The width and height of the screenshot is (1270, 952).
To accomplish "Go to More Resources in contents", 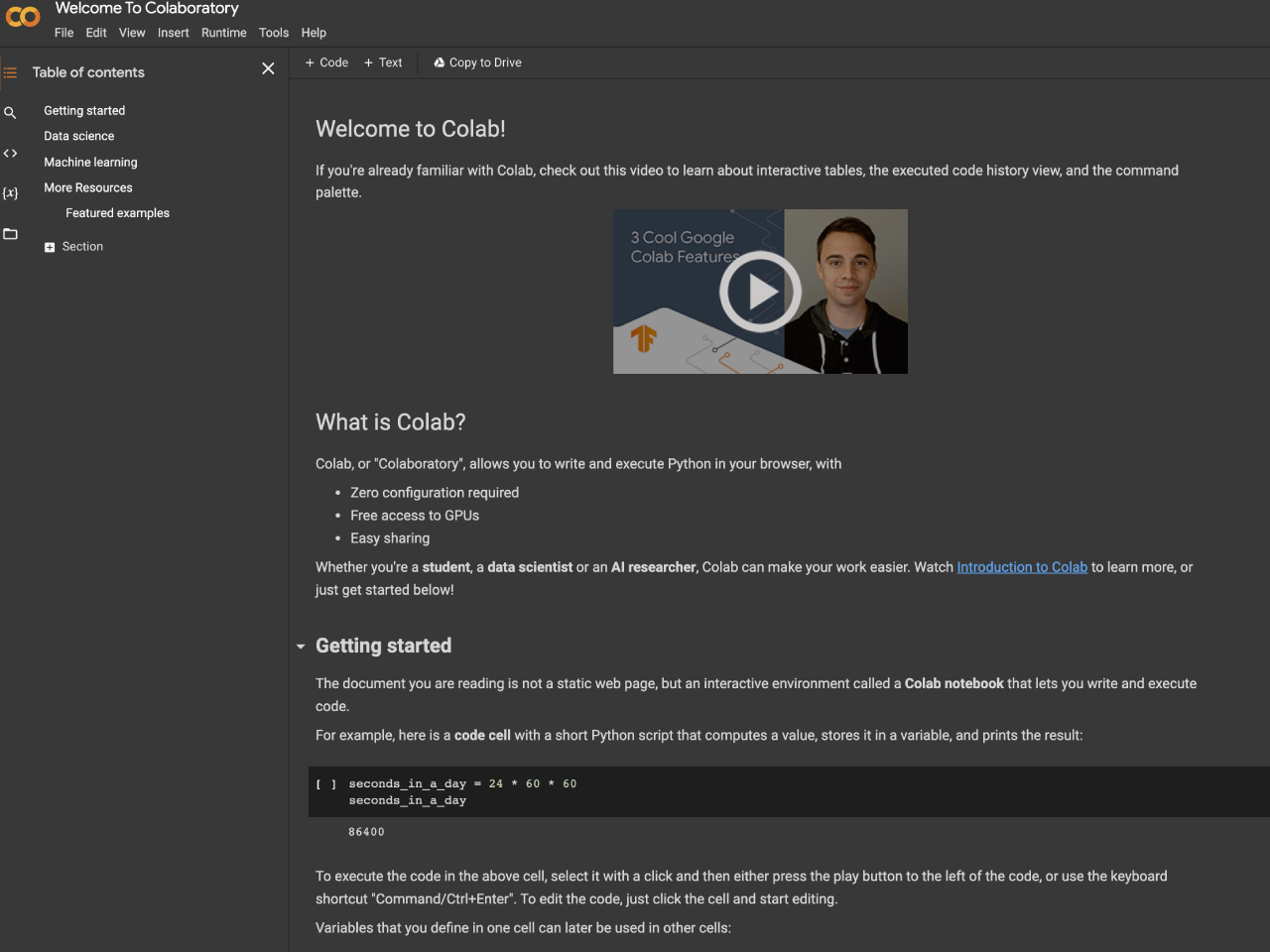I will tap(88, 187).
